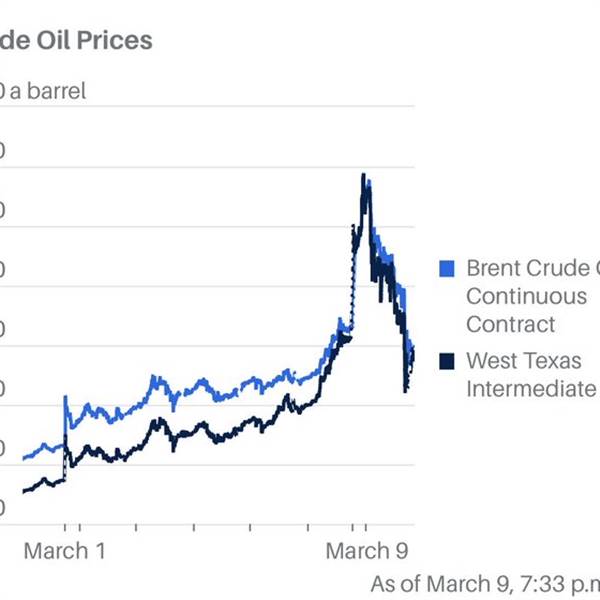The image size is (600, 600).
Task: Click the 'Intermediate' word in the legend
Action: (x=531, y=388)
